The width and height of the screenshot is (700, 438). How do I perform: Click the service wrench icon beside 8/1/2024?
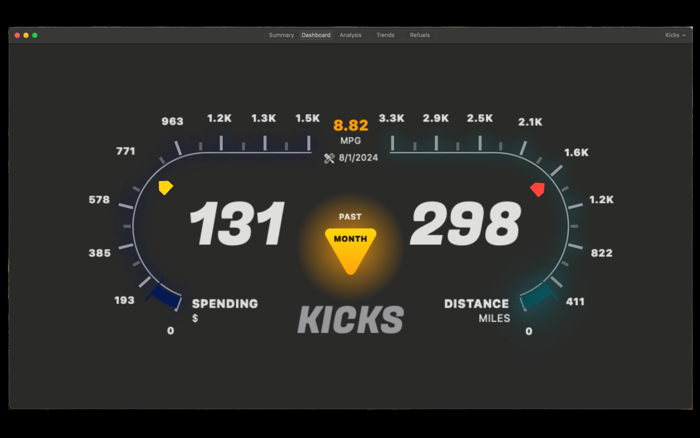pos(329,158)
